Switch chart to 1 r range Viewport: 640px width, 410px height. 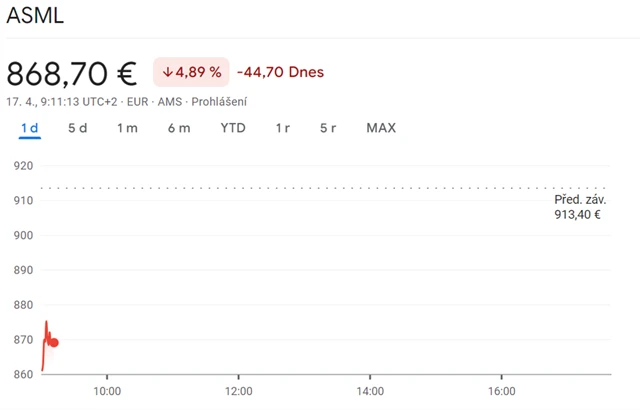[x=283, y=128]
